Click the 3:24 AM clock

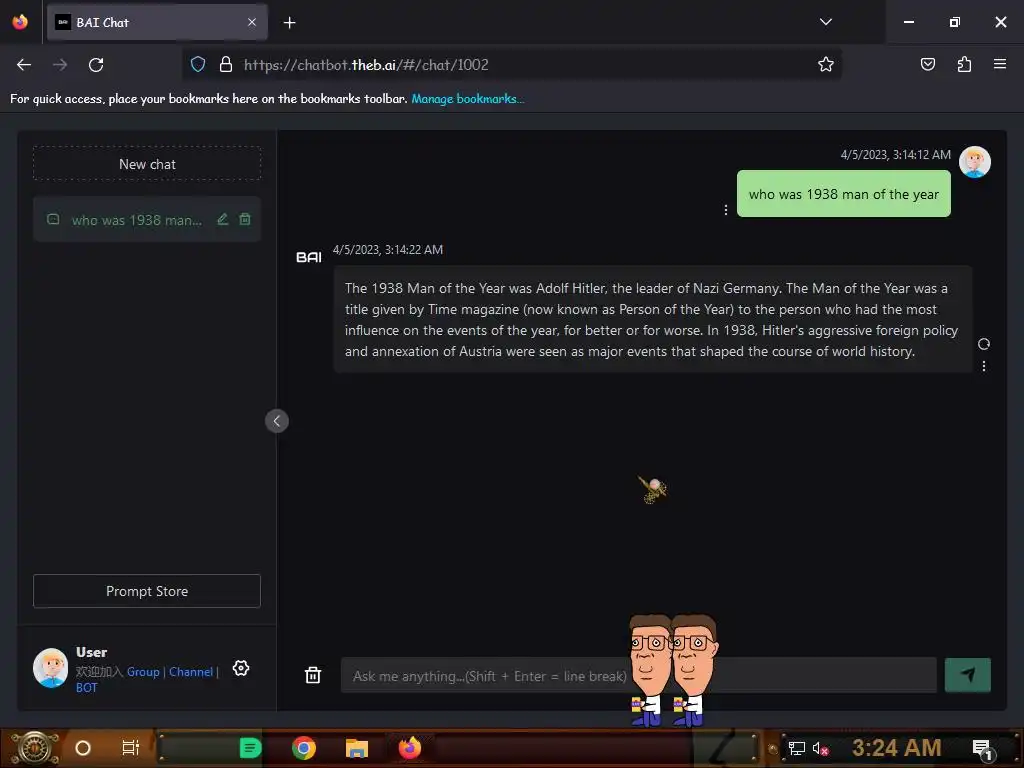[x=897, y=748]
